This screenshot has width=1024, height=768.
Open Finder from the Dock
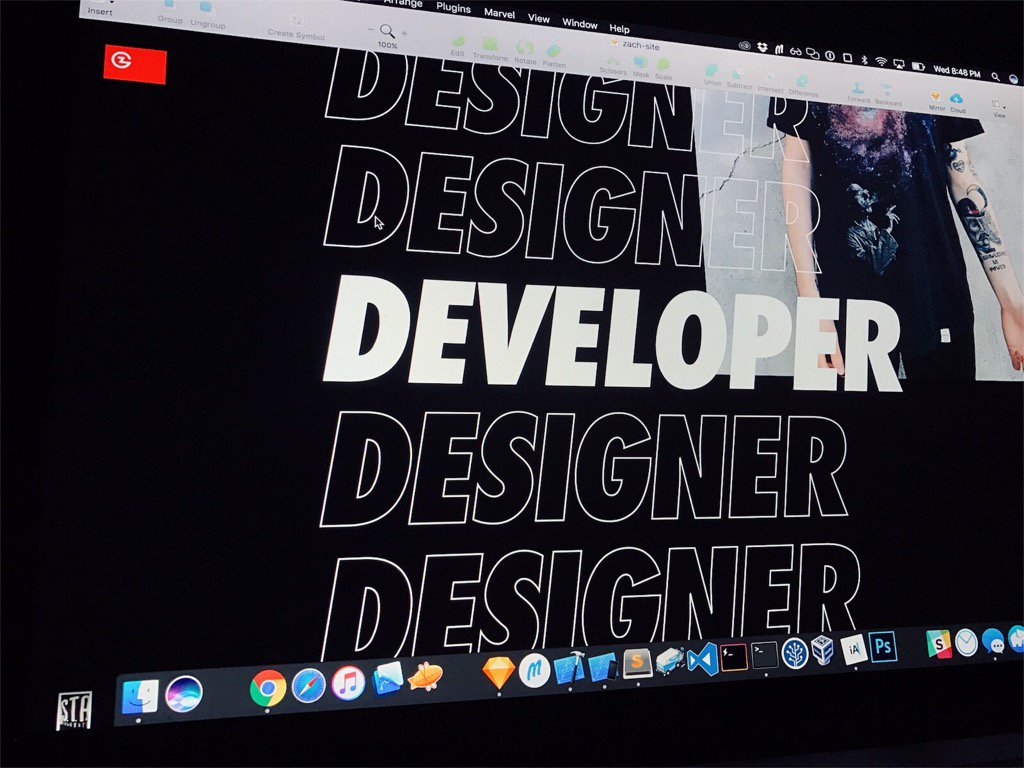point(140,696)
